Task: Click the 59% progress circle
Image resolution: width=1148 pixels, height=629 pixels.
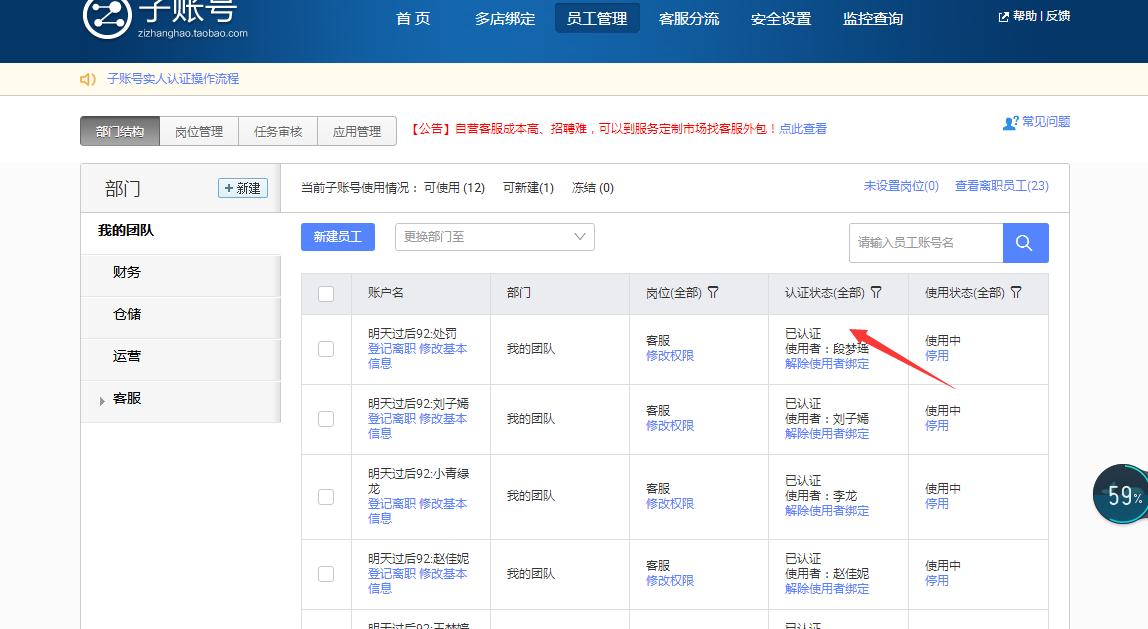Action: pos(1121,494)
